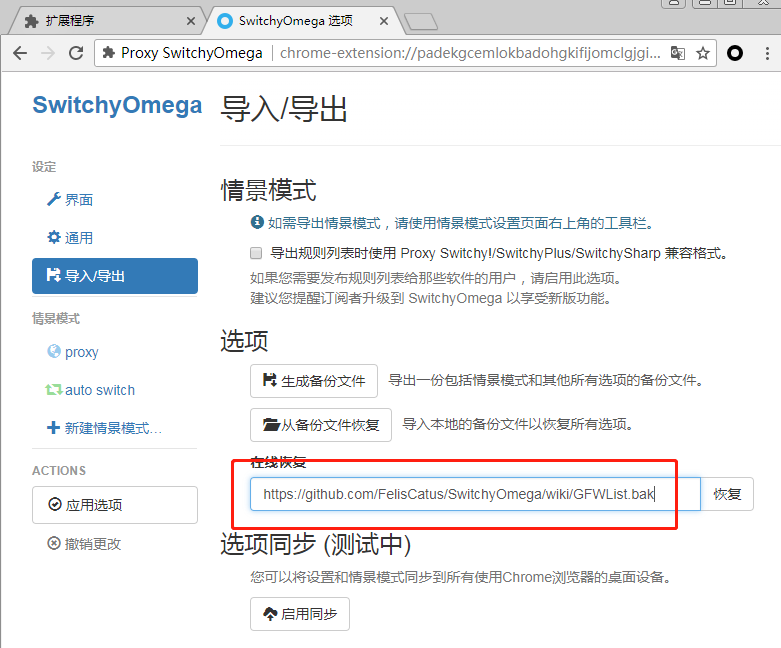781x648 pixels.
Task: Click the 从备份文件恢复 button
Action: tap(321, 425)
